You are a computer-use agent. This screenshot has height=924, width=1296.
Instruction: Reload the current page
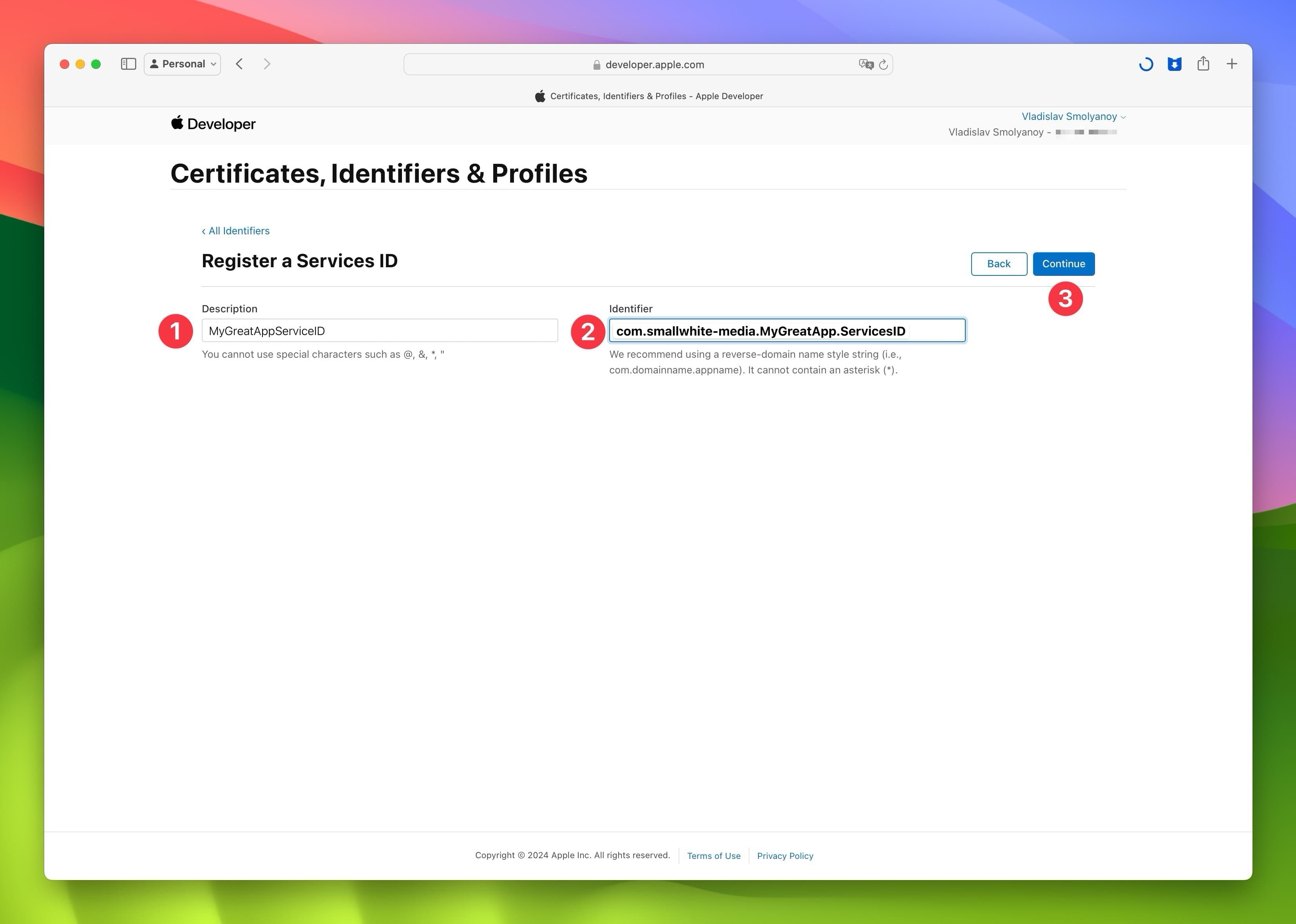click(883, 65)
